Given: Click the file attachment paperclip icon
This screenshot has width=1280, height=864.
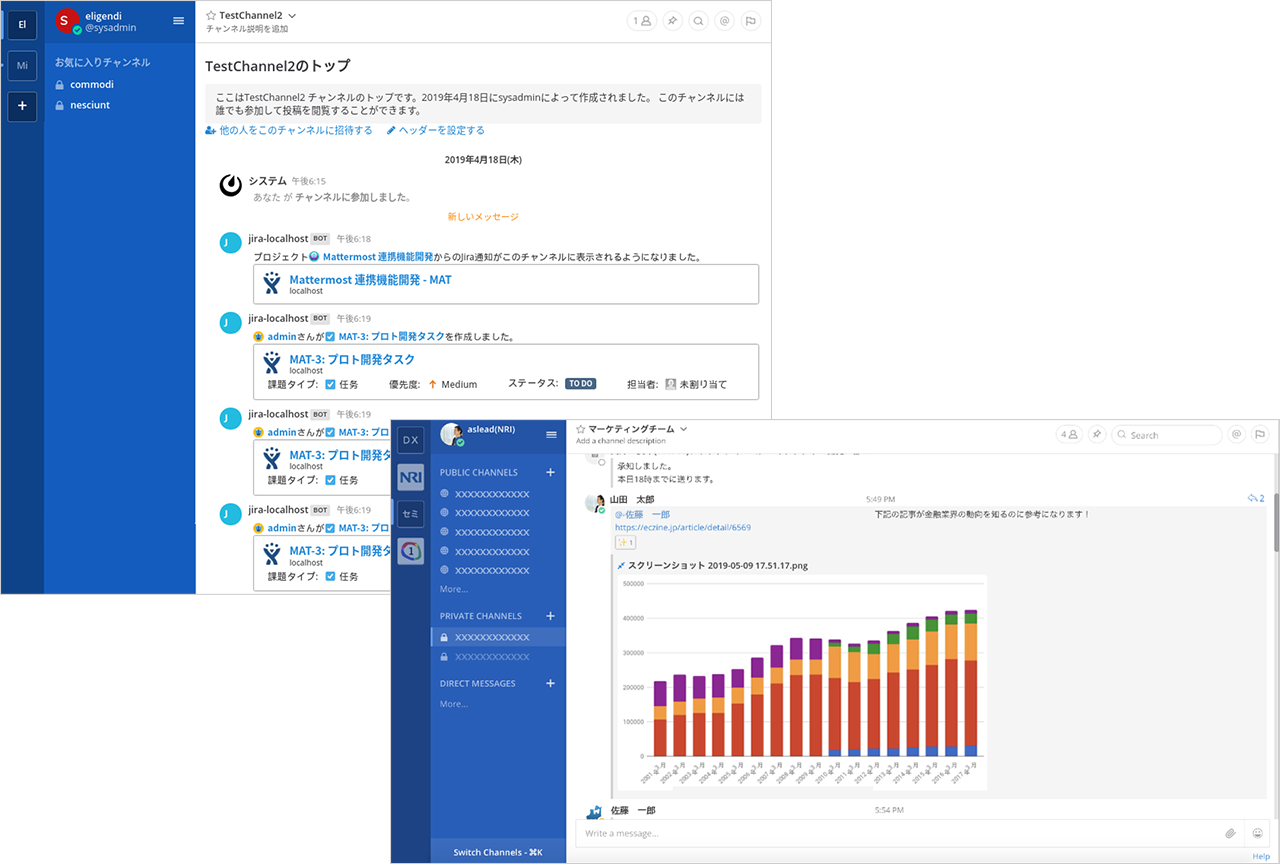Looking at the screenshot, I should pyautogui.click(x=1230, y=833).
